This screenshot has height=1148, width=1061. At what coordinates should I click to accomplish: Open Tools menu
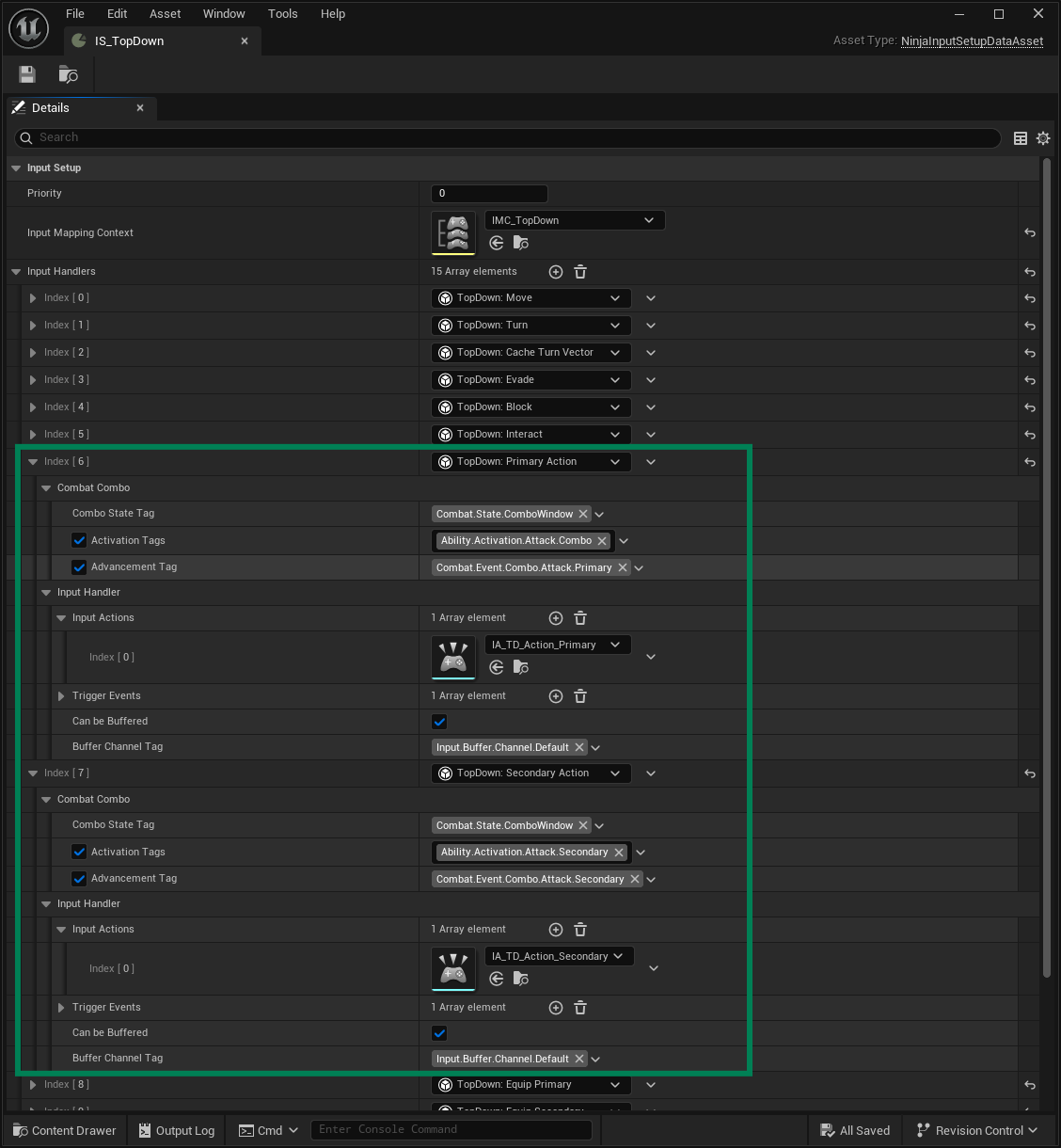[282, 13]
